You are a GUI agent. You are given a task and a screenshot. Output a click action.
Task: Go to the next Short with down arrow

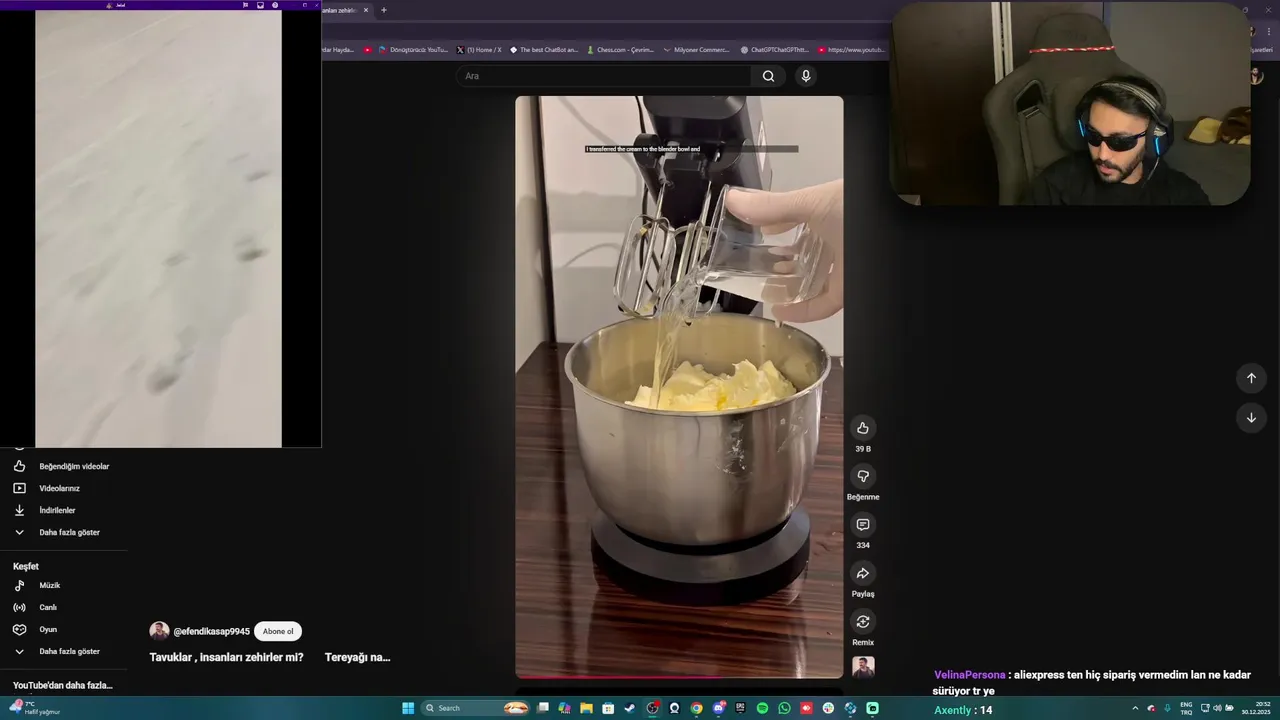coord(1251,418)
